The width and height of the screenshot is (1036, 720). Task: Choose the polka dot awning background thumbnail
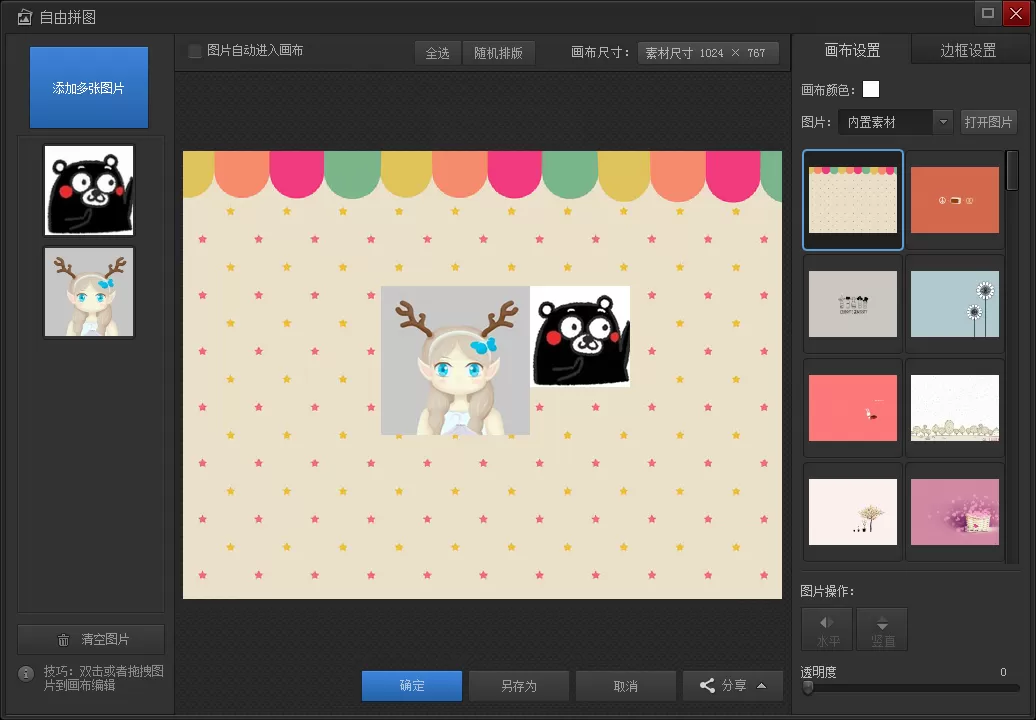[853, 200]
